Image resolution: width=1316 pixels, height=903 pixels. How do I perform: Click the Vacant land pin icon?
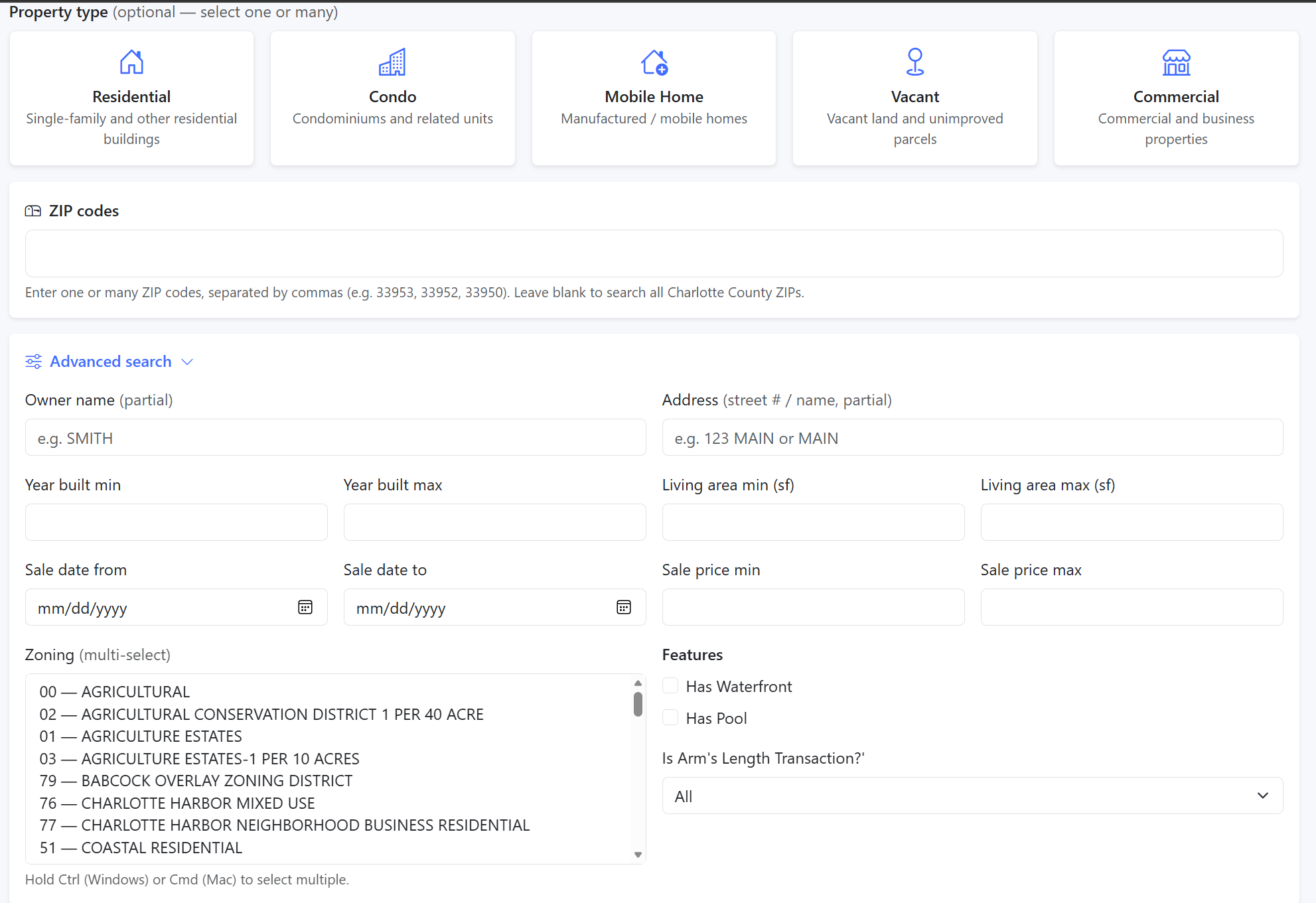914,62
